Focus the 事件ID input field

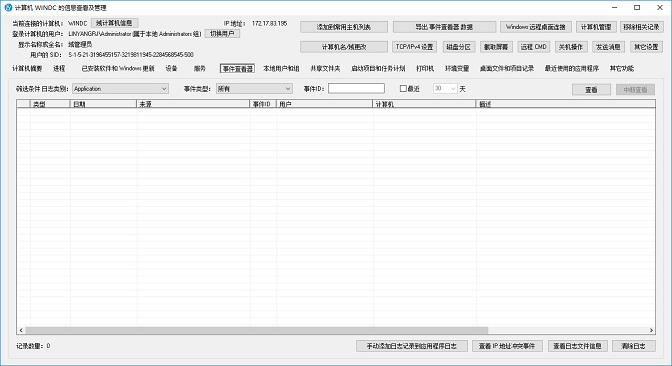tap(356, 89)
